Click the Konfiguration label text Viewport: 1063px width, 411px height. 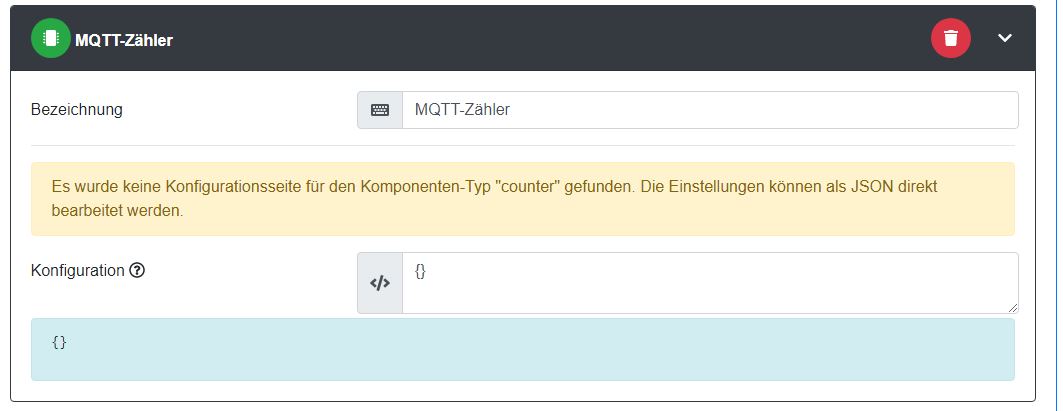coord(78,270)
